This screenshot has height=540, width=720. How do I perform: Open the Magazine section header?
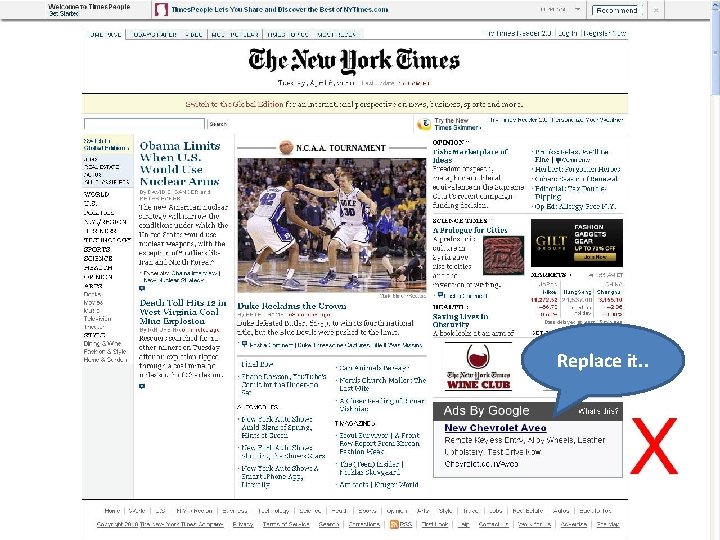354,423
